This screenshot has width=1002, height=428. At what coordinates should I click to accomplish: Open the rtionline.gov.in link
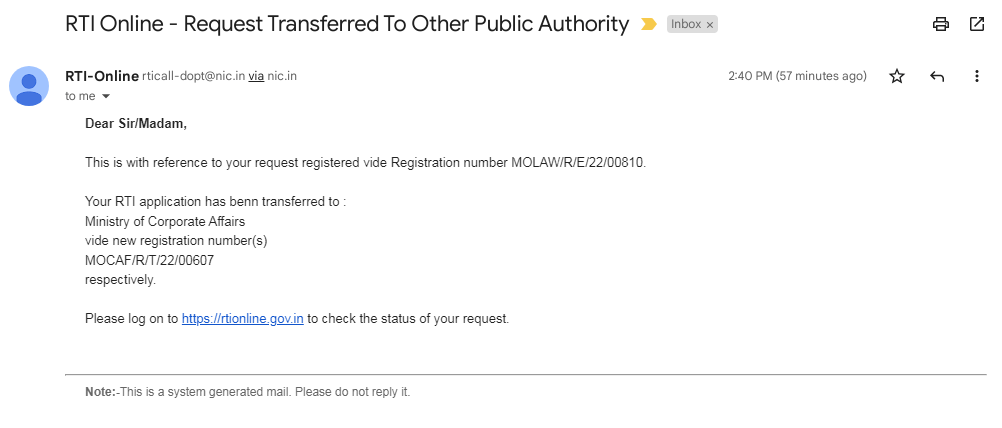[242, 319]
